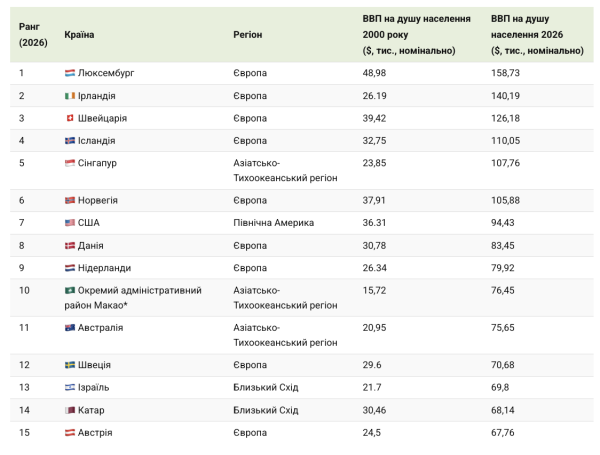Click the Denmark flag icon

70,246
